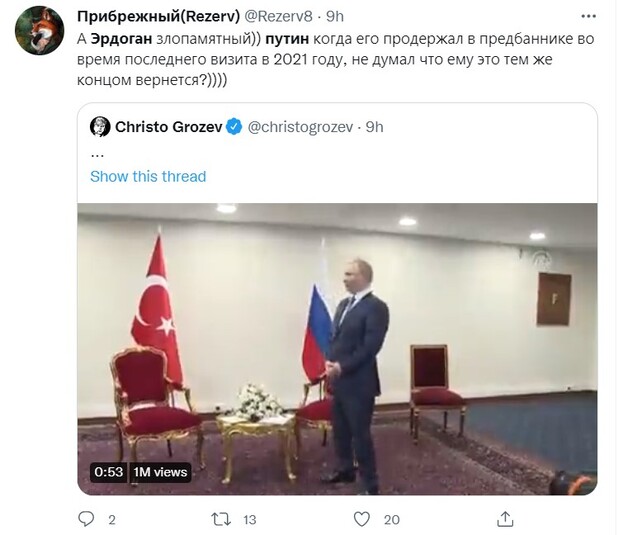This screenshot has height=535, width=618.
Task: Click the reply speech bubble icon
Action: point(85,518)
